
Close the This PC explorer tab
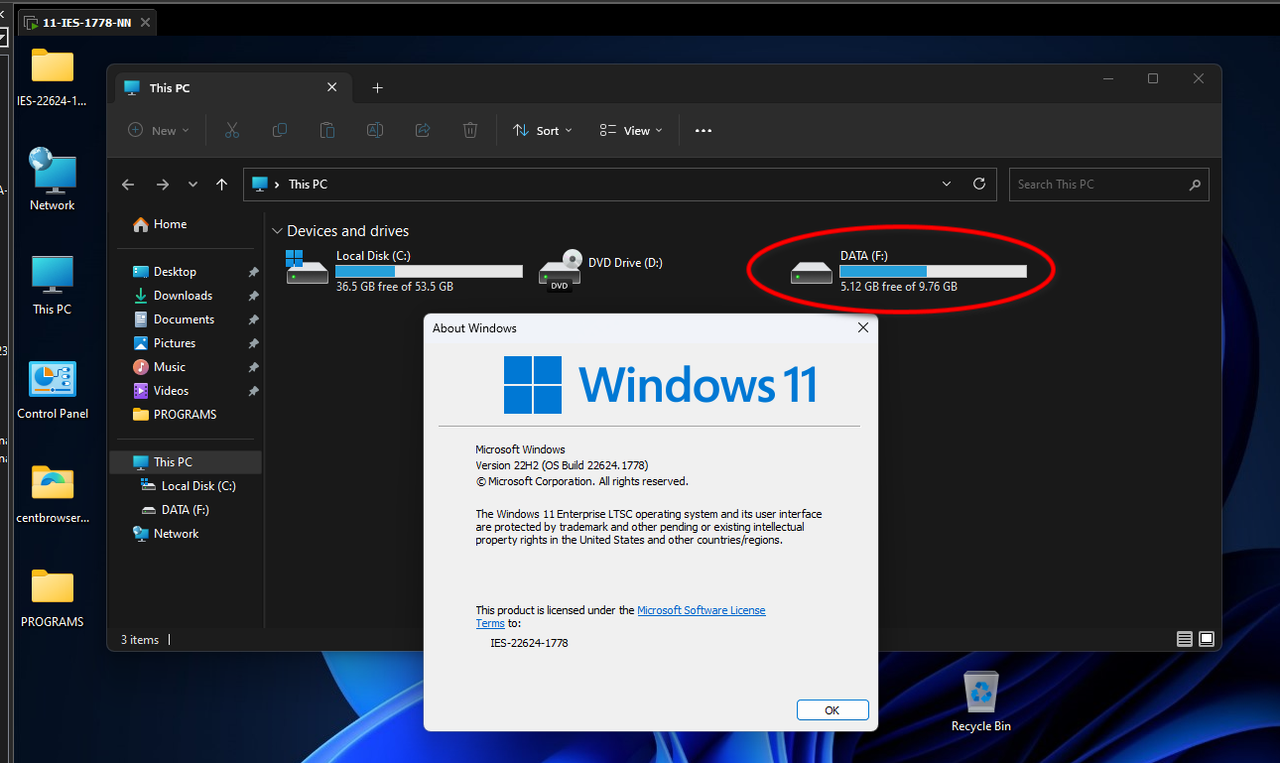click(x=332, y=88)
